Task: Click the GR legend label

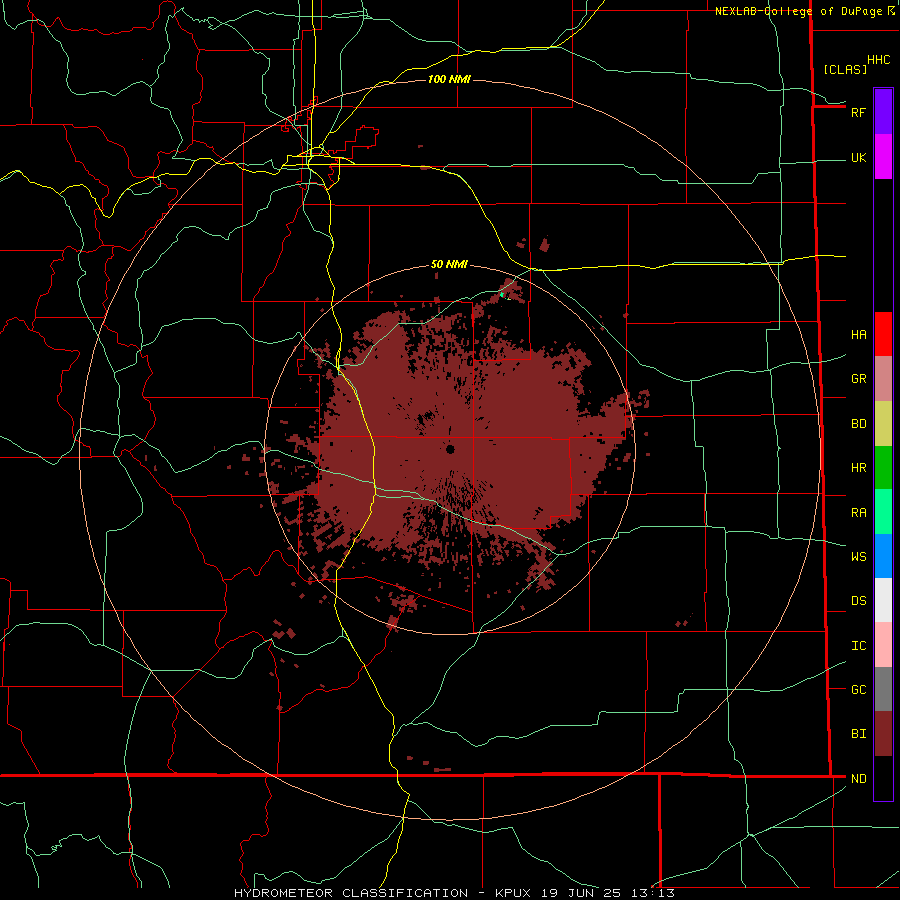Action: pyautogui.click(x=858, y=378)
